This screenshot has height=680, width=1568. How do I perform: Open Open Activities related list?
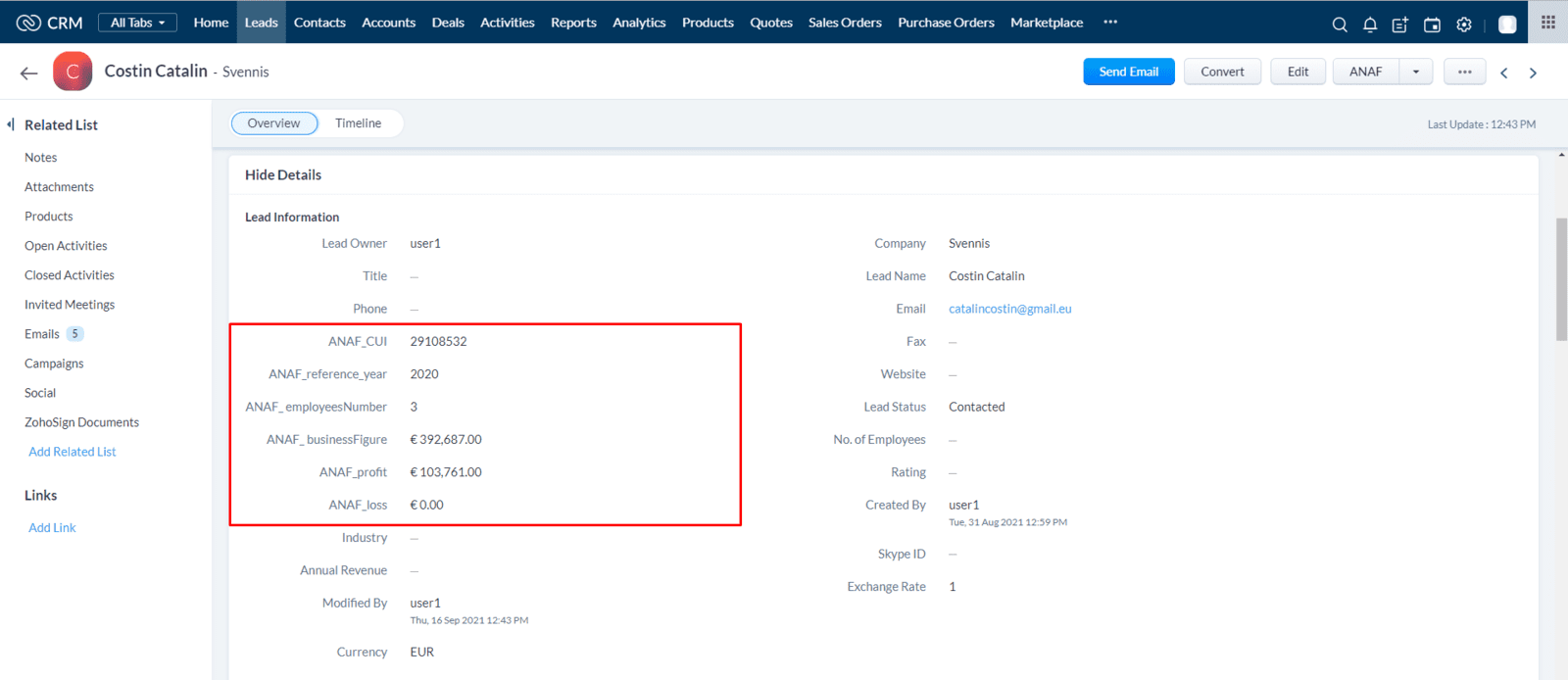(x=66, y=246)
